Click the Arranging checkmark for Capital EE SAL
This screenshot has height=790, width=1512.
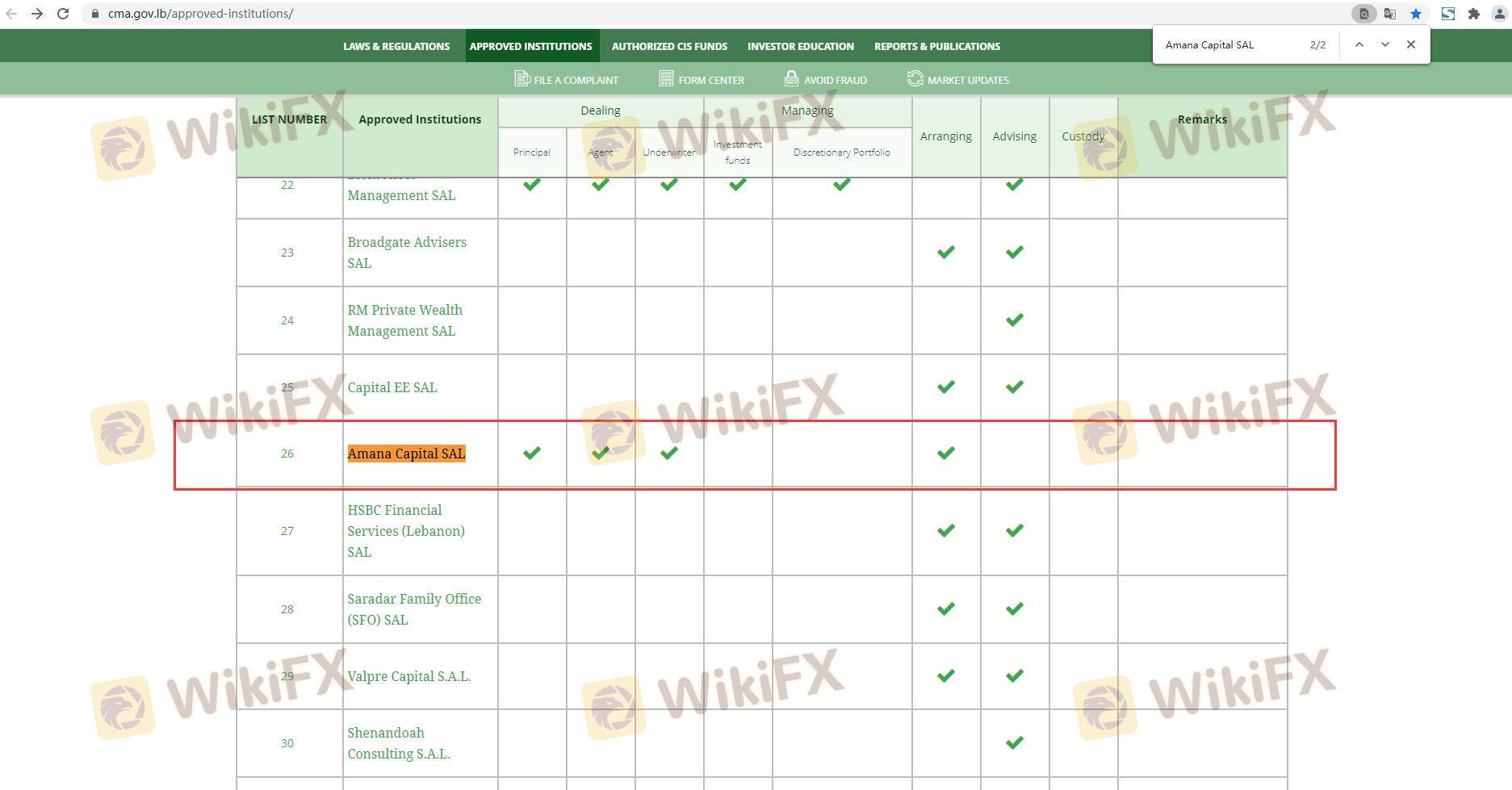tap(946, 387)
